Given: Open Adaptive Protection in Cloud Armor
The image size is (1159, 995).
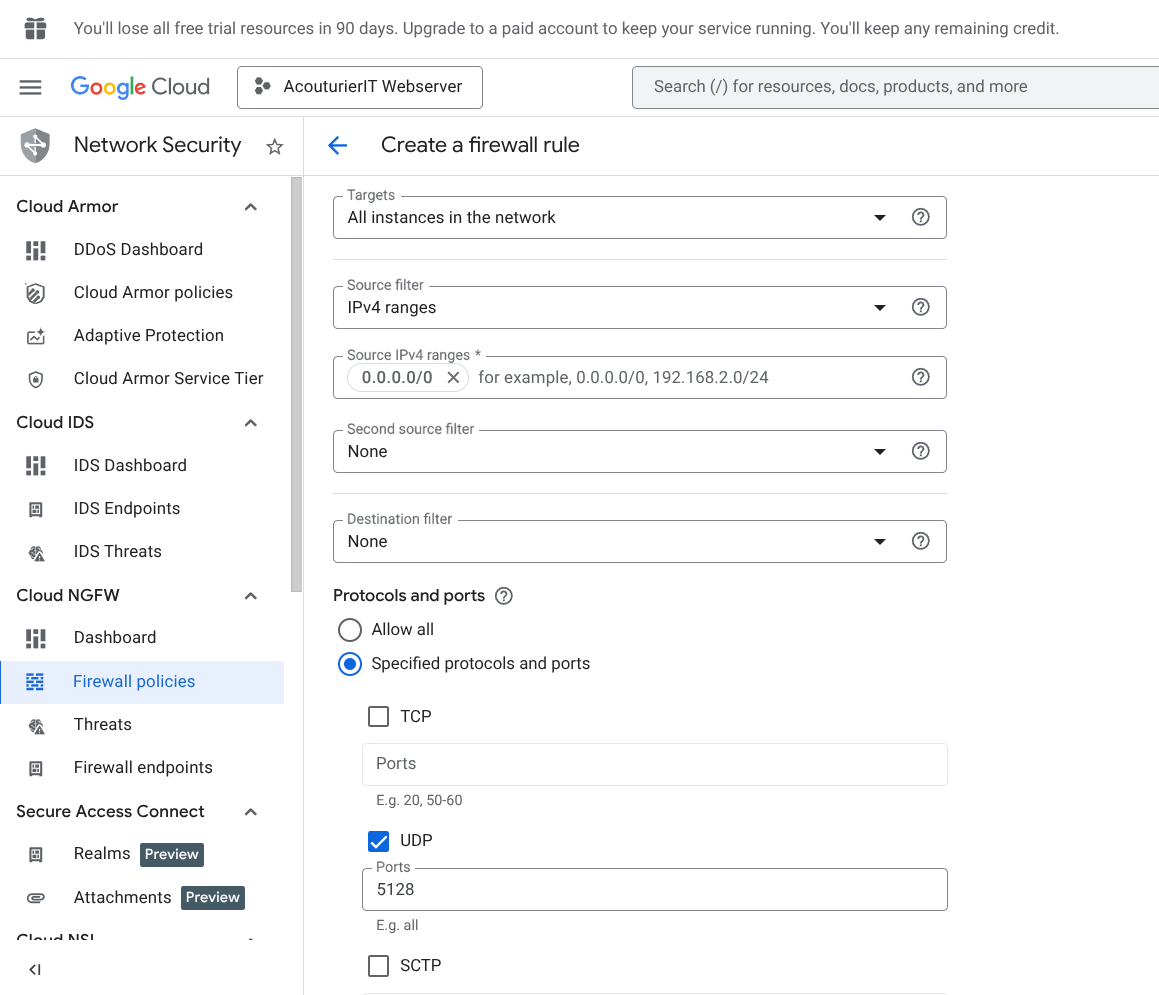Looking at the screenshot, I should click(x=148, y=335).
